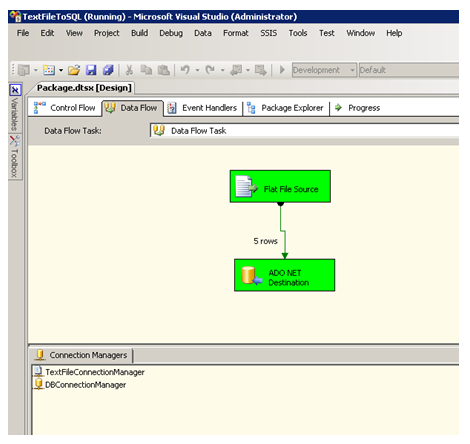Click the New Project toolbar icon
The height and width of the screenshot is (444, 470).
[x=24, y=70]
